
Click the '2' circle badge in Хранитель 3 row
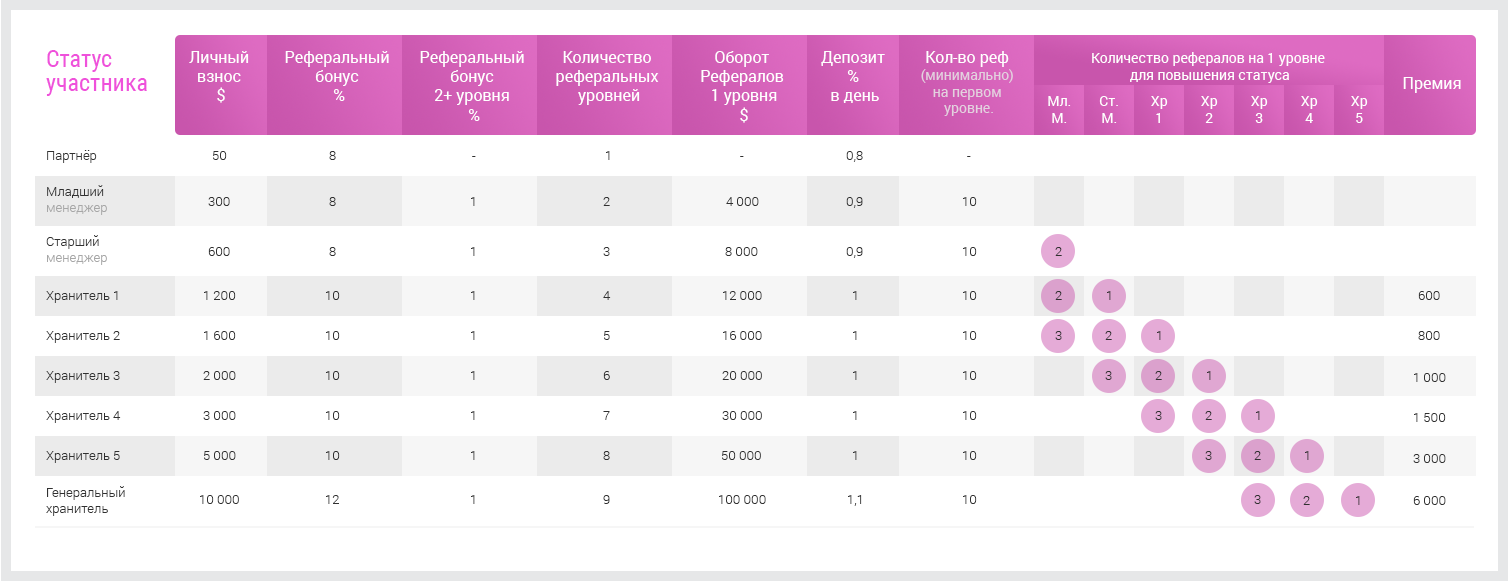coord(1158,376)
